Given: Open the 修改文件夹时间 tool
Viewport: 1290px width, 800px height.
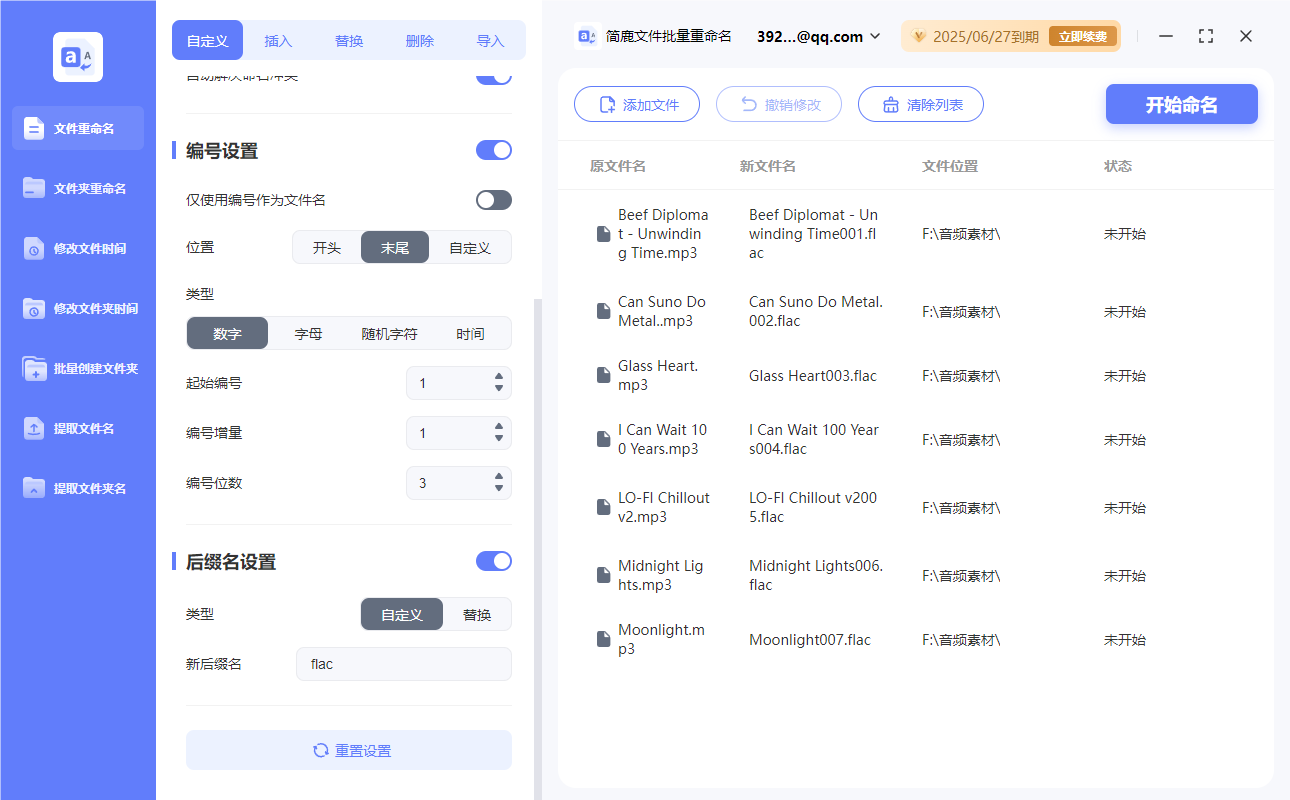Looking at the screenshot, I should point(77,308).
